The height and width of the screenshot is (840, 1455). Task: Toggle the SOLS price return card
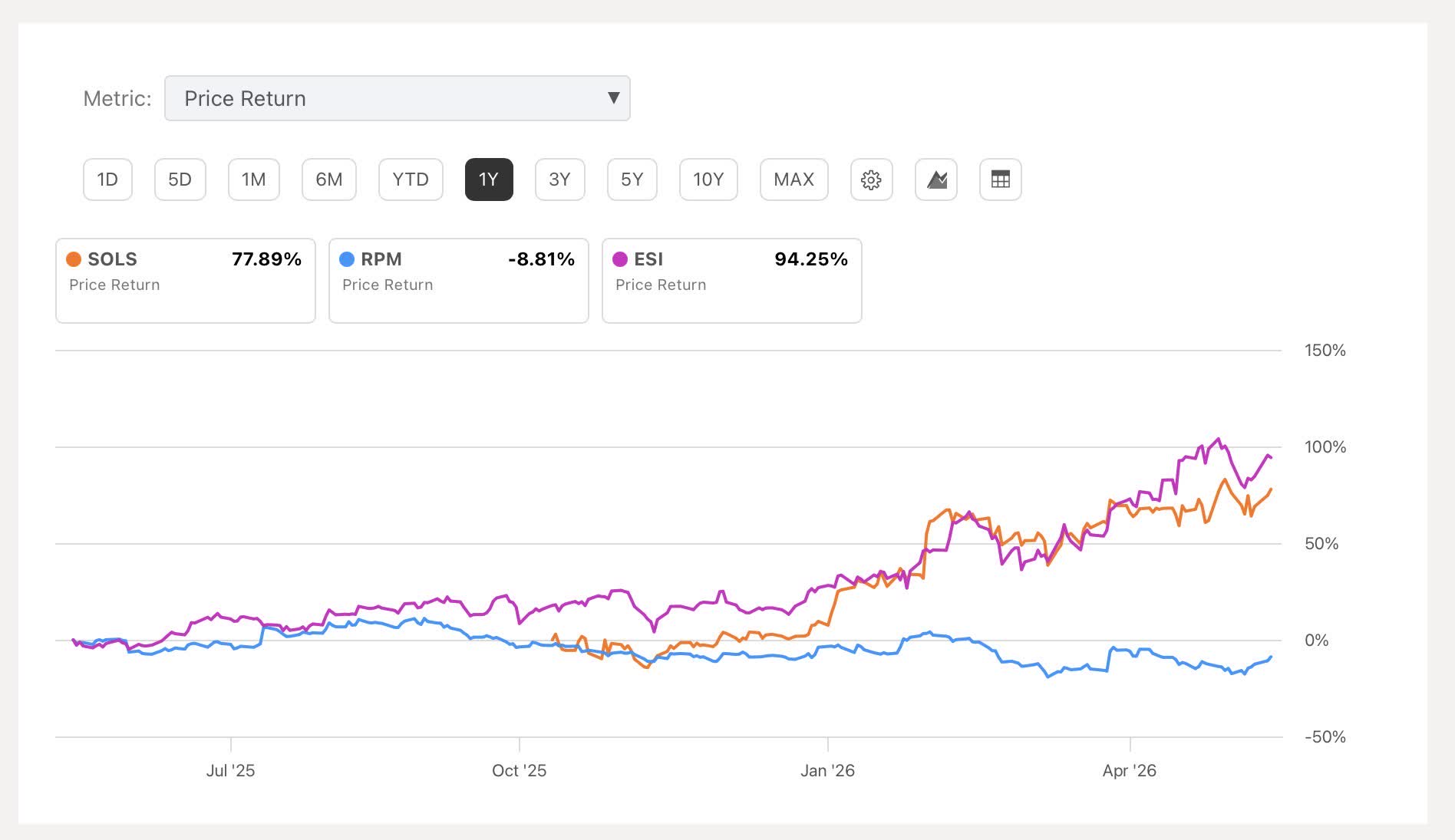click(186, 281)
